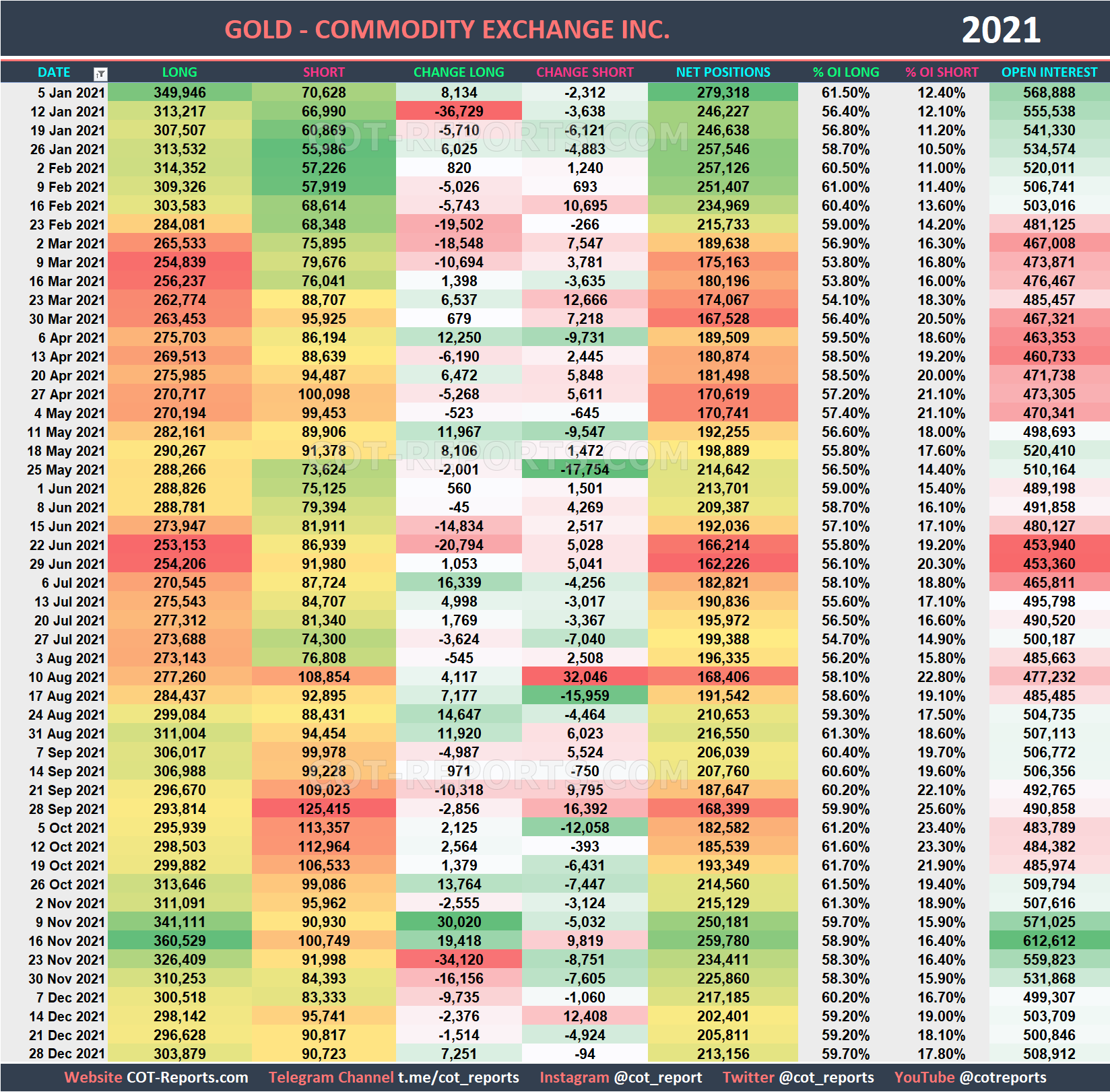Select the CHANGE LONG column header

tap(459, 72)
